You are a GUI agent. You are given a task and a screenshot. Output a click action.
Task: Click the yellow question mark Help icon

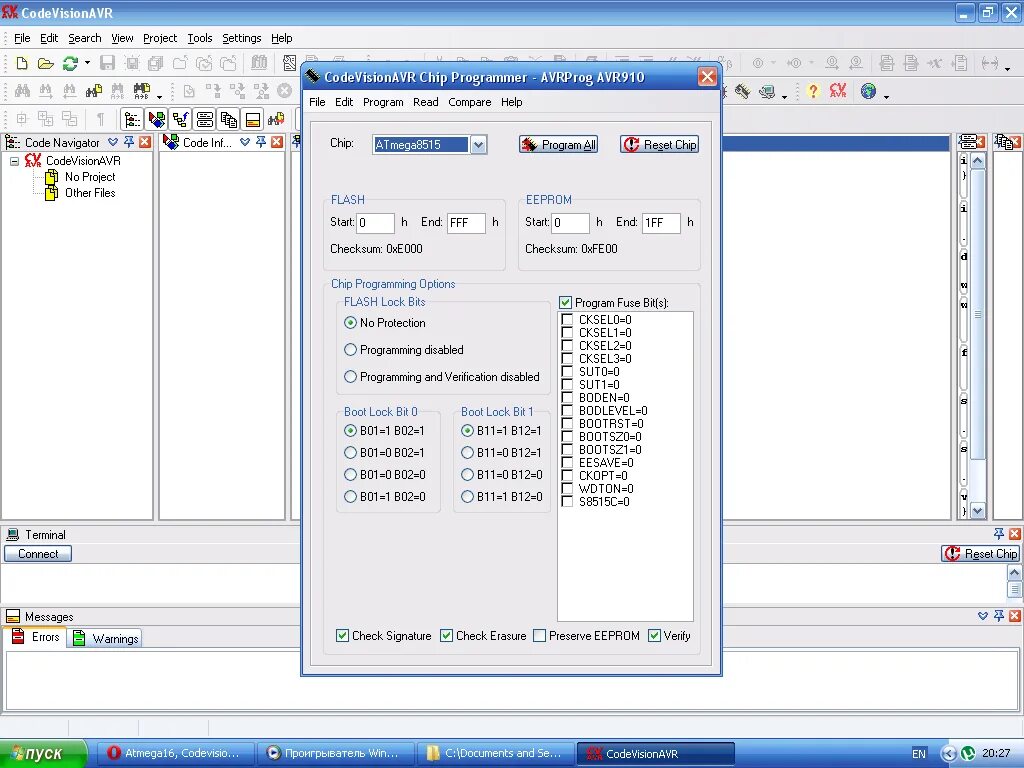click(812, 91)
